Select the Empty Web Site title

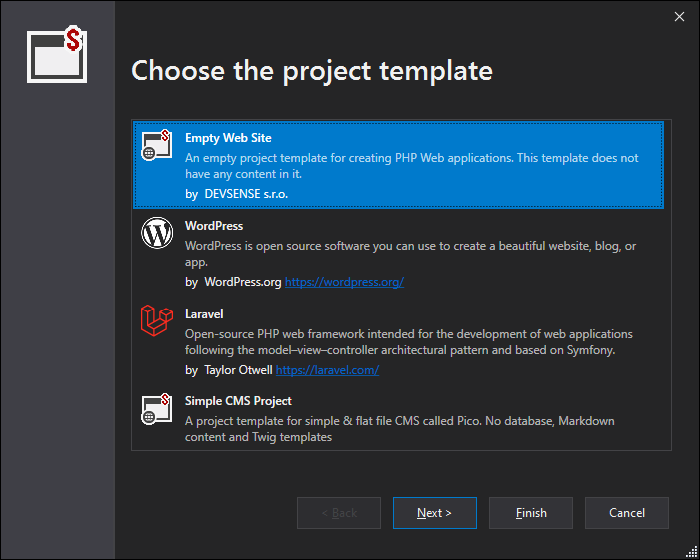pyautogui.click(x=228, y=138)
